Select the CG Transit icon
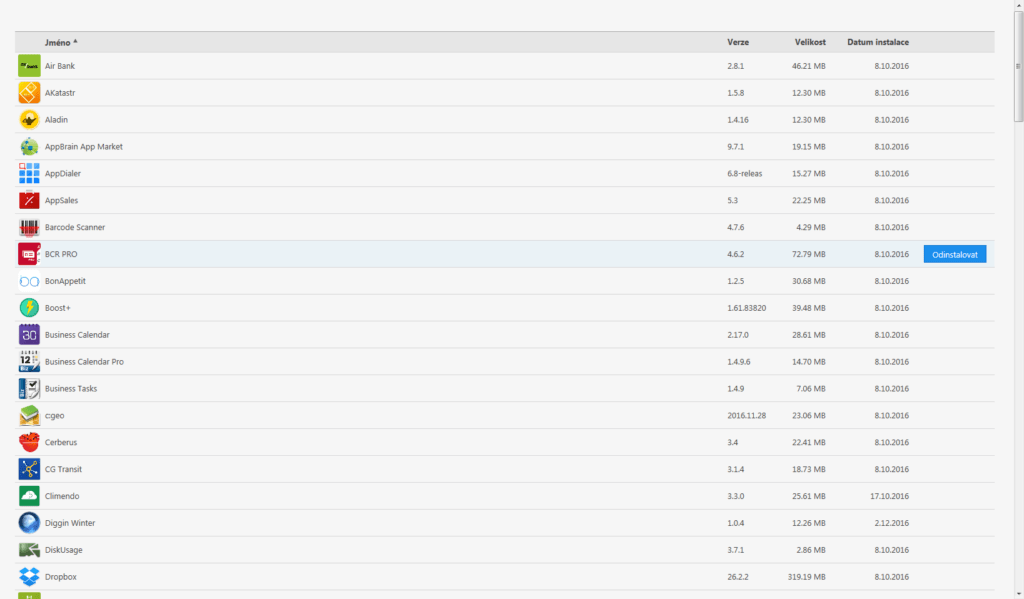 29,469
